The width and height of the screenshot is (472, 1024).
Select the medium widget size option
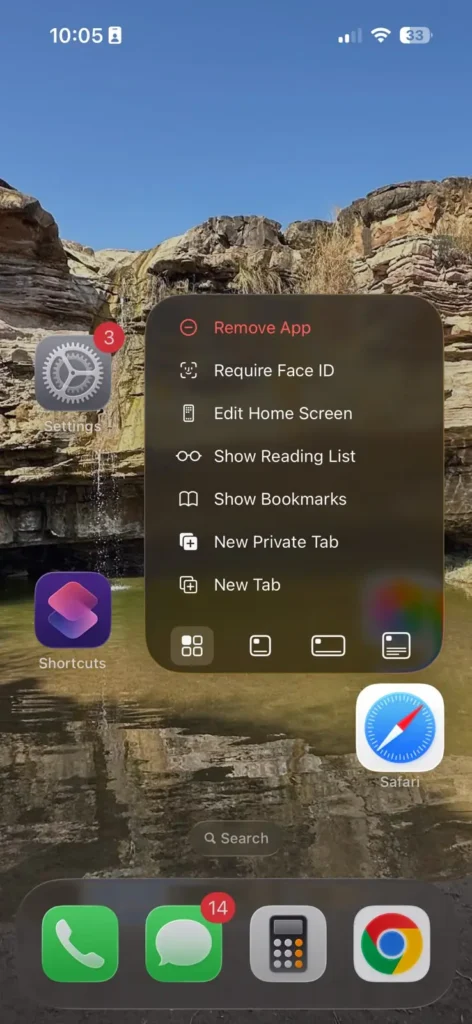pyautogui.click(x=328, y=646)
